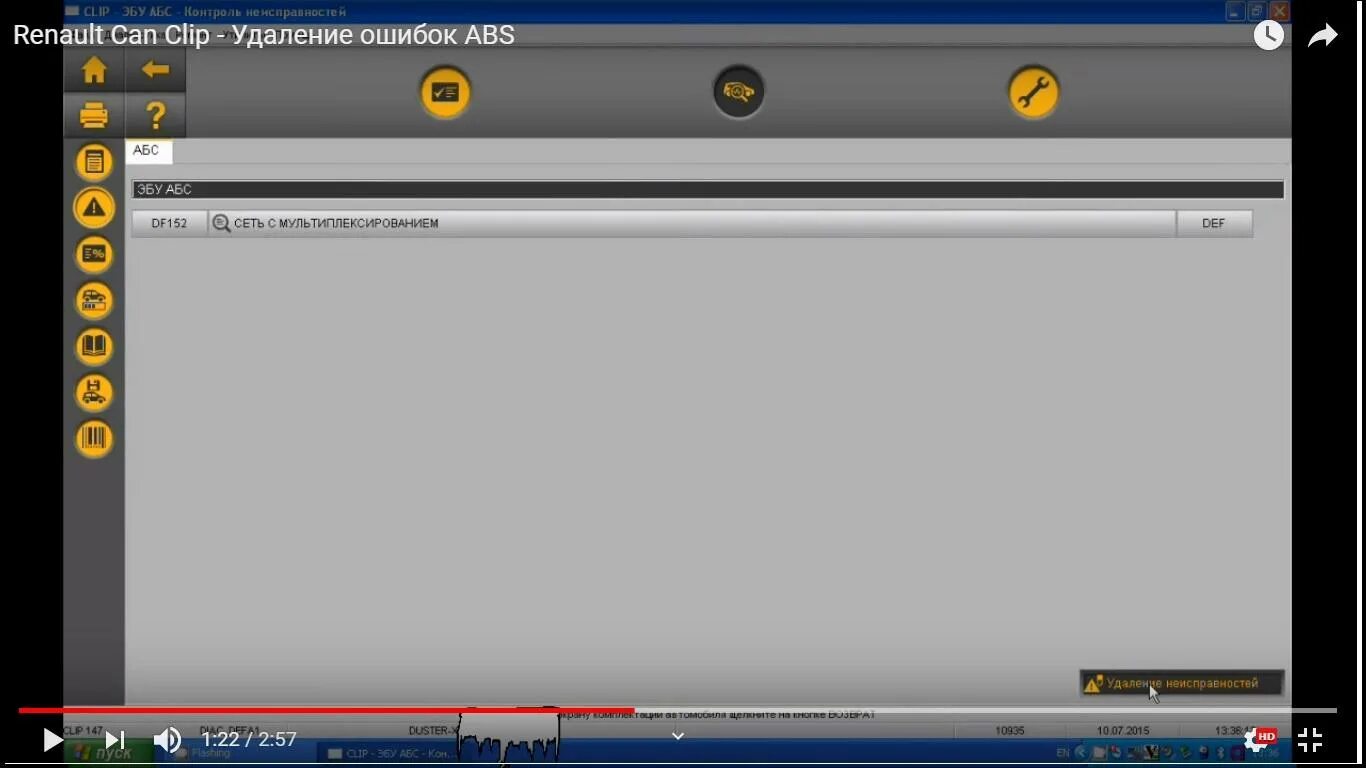Go to the CLIP home screen
1366x768 pixels.
click(x=94, y=70)
